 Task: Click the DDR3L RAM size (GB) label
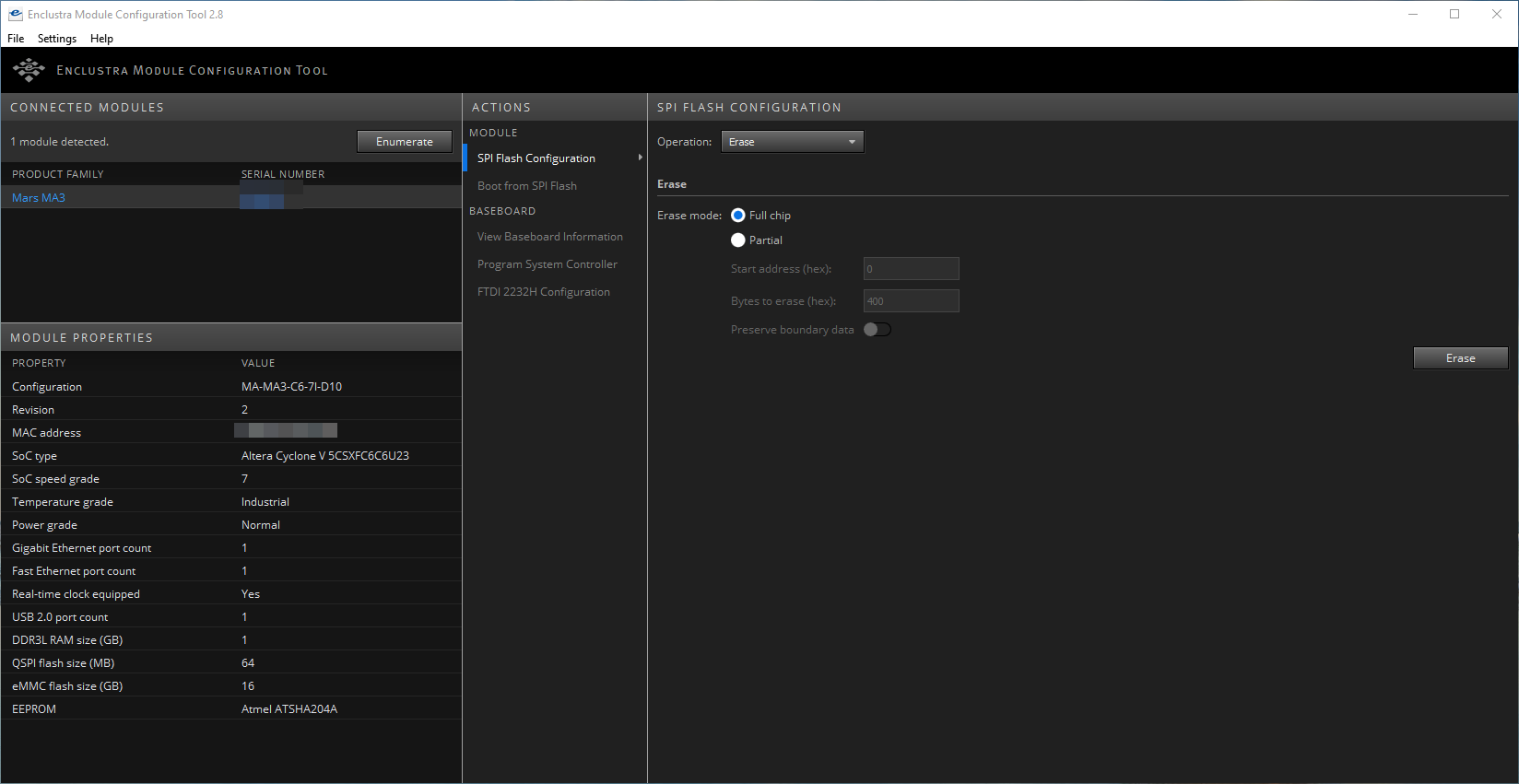(67, 640)
